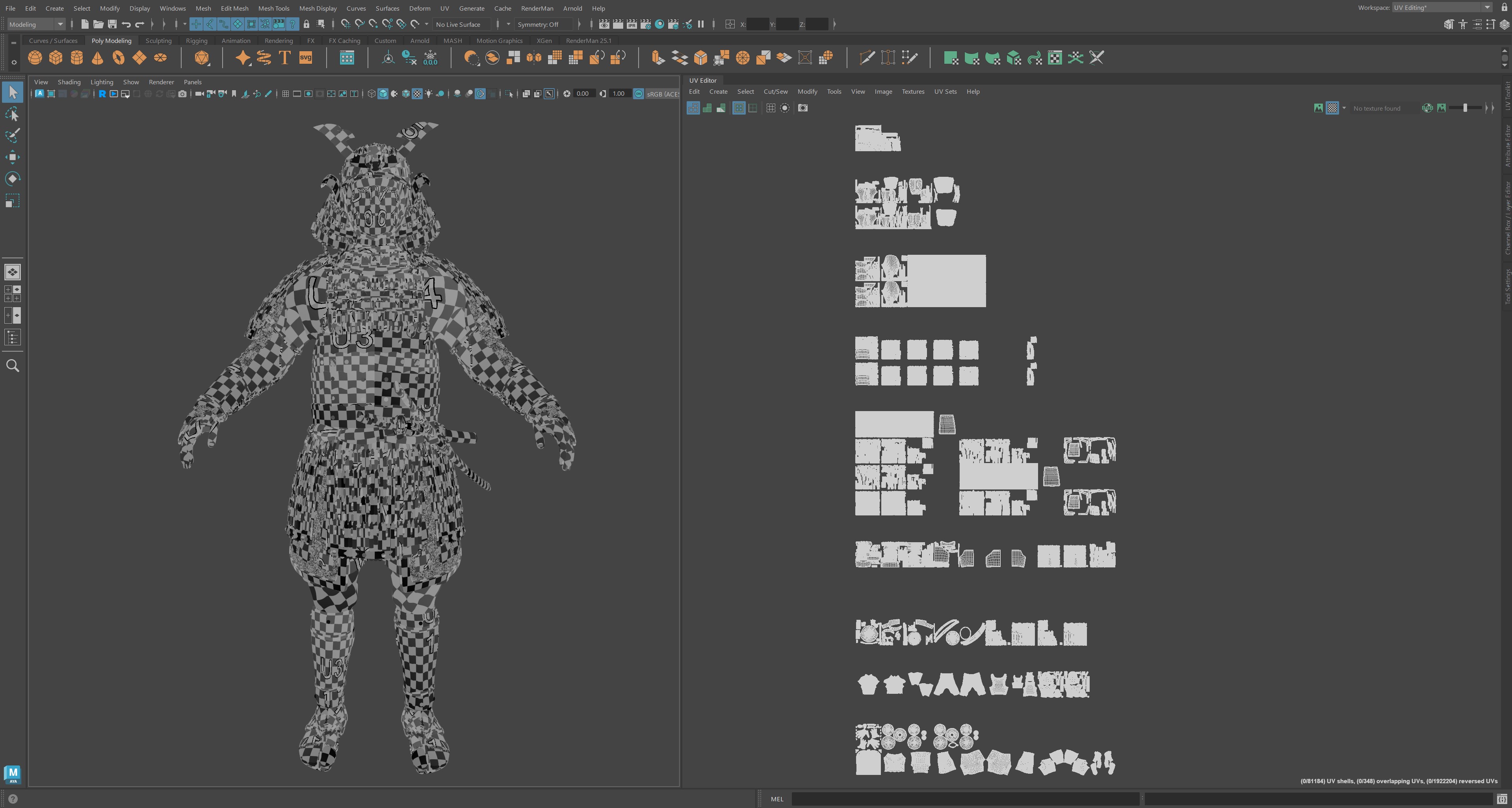Select the polygon Type (T) tool
Image resolution: width=1512 pixels, height=808 pixels.
coord(285,57)
